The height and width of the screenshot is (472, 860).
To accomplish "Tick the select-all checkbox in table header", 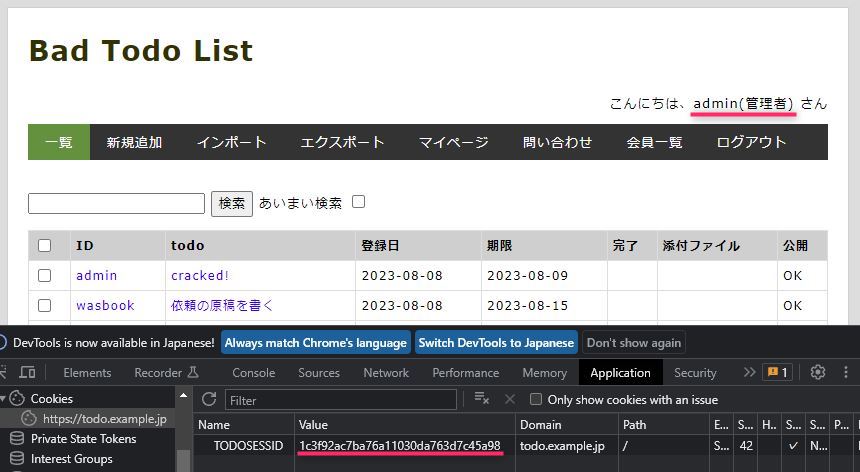I will [44, 245].
